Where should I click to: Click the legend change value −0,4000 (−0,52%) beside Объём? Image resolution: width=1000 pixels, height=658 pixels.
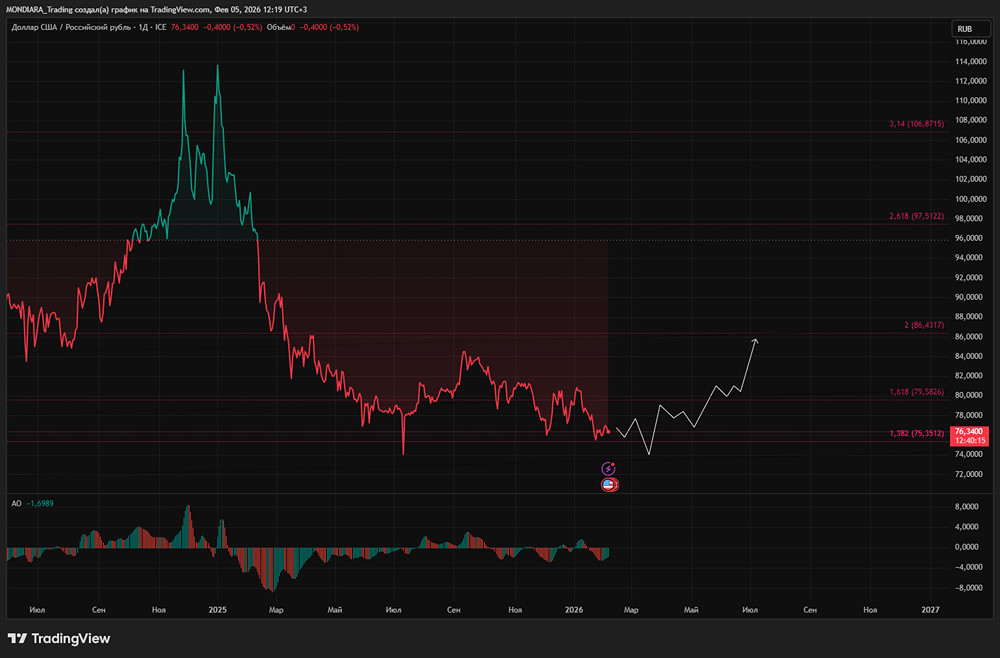point(329,27)
